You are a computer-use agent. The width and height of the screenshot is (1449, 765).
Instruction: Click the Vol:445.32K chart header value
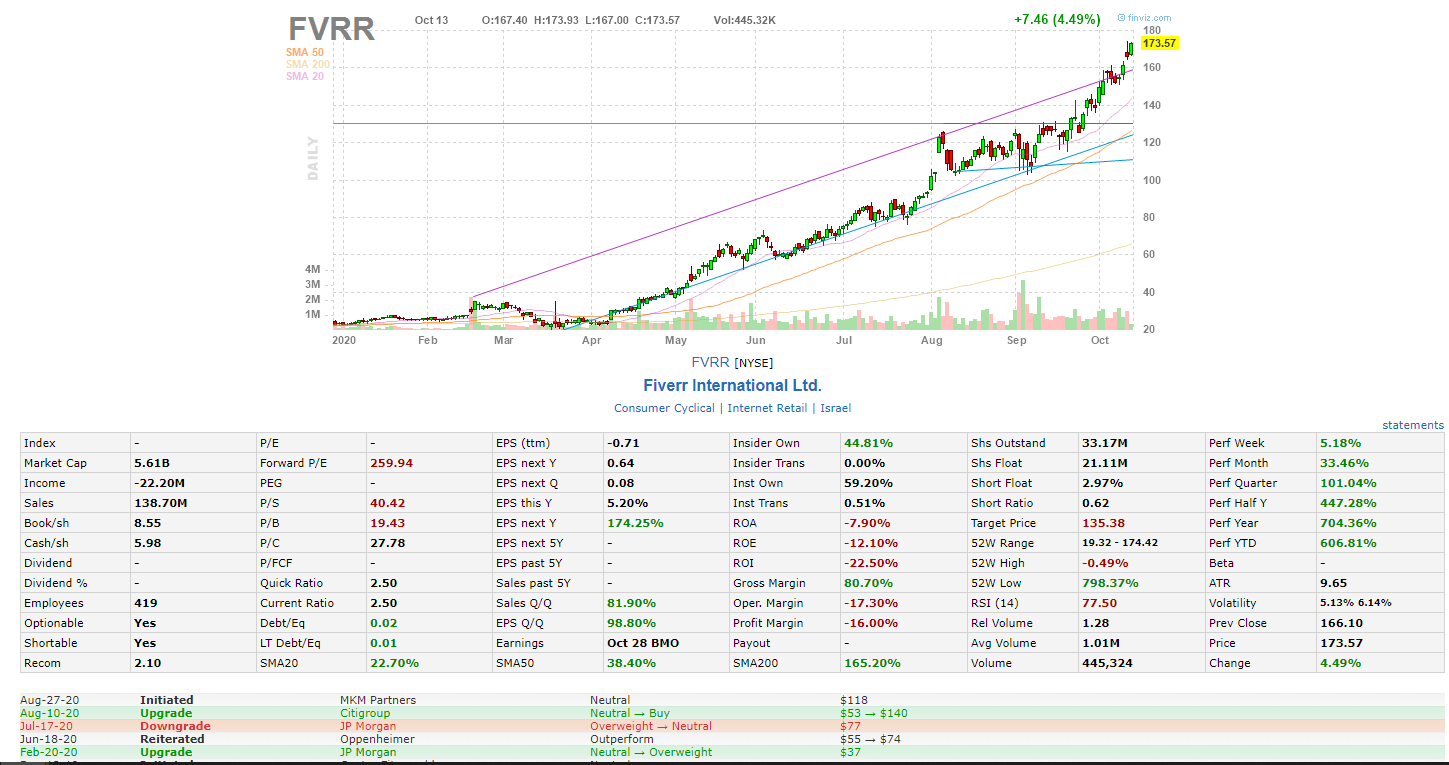[744, 20]
